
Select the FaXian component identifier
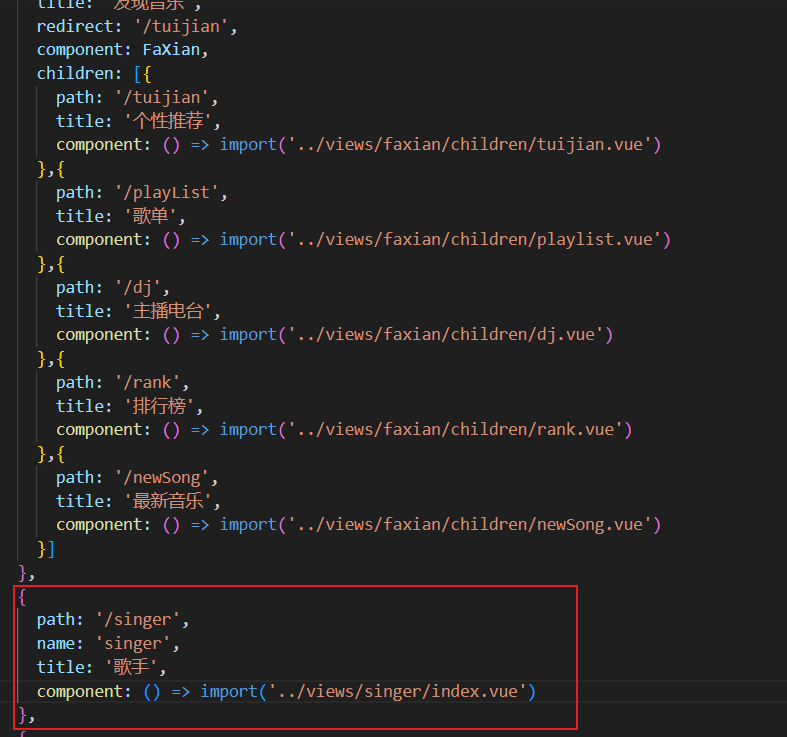tap(171, 50)
